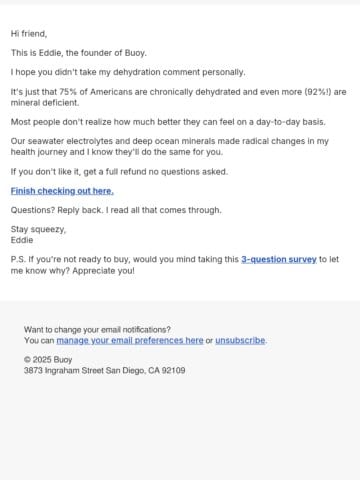The image size is (360, 480).
Task: Click 'Want to change your email notifications?' text
Action: (97, 330)
